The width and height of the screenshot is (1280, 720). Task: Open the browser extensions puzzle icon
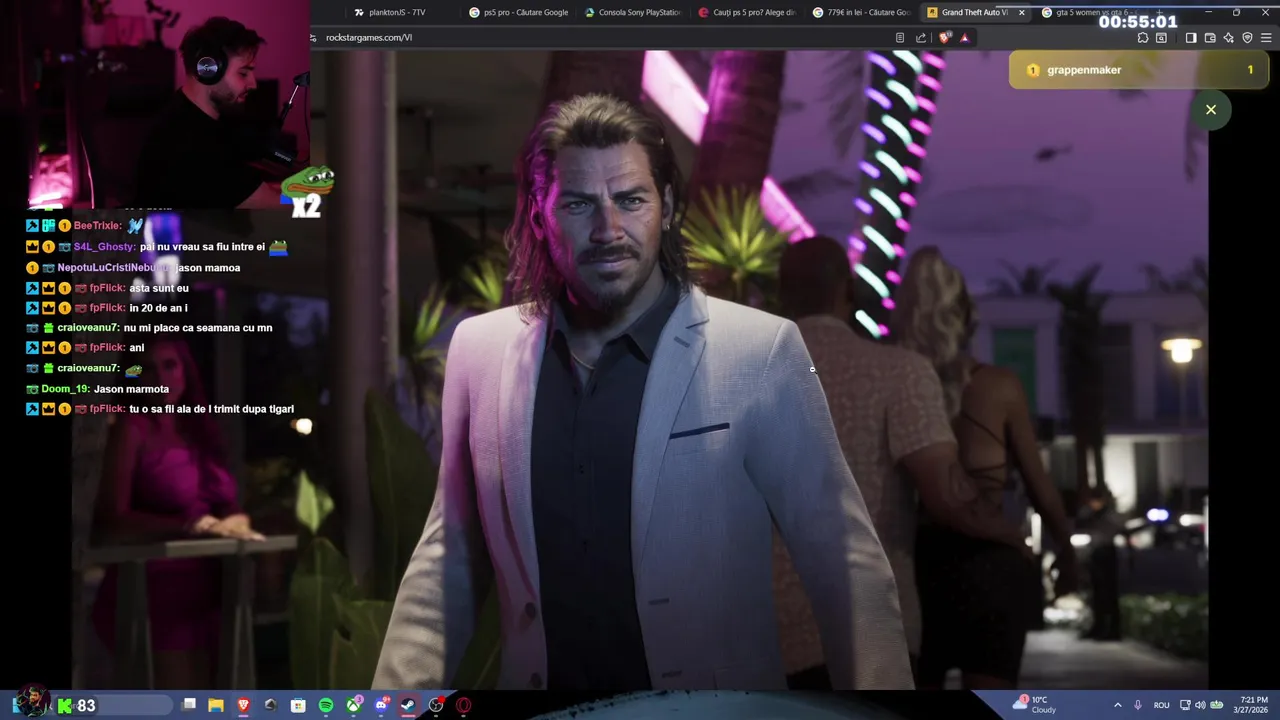pyautogui.click(x=1143, y=38)
